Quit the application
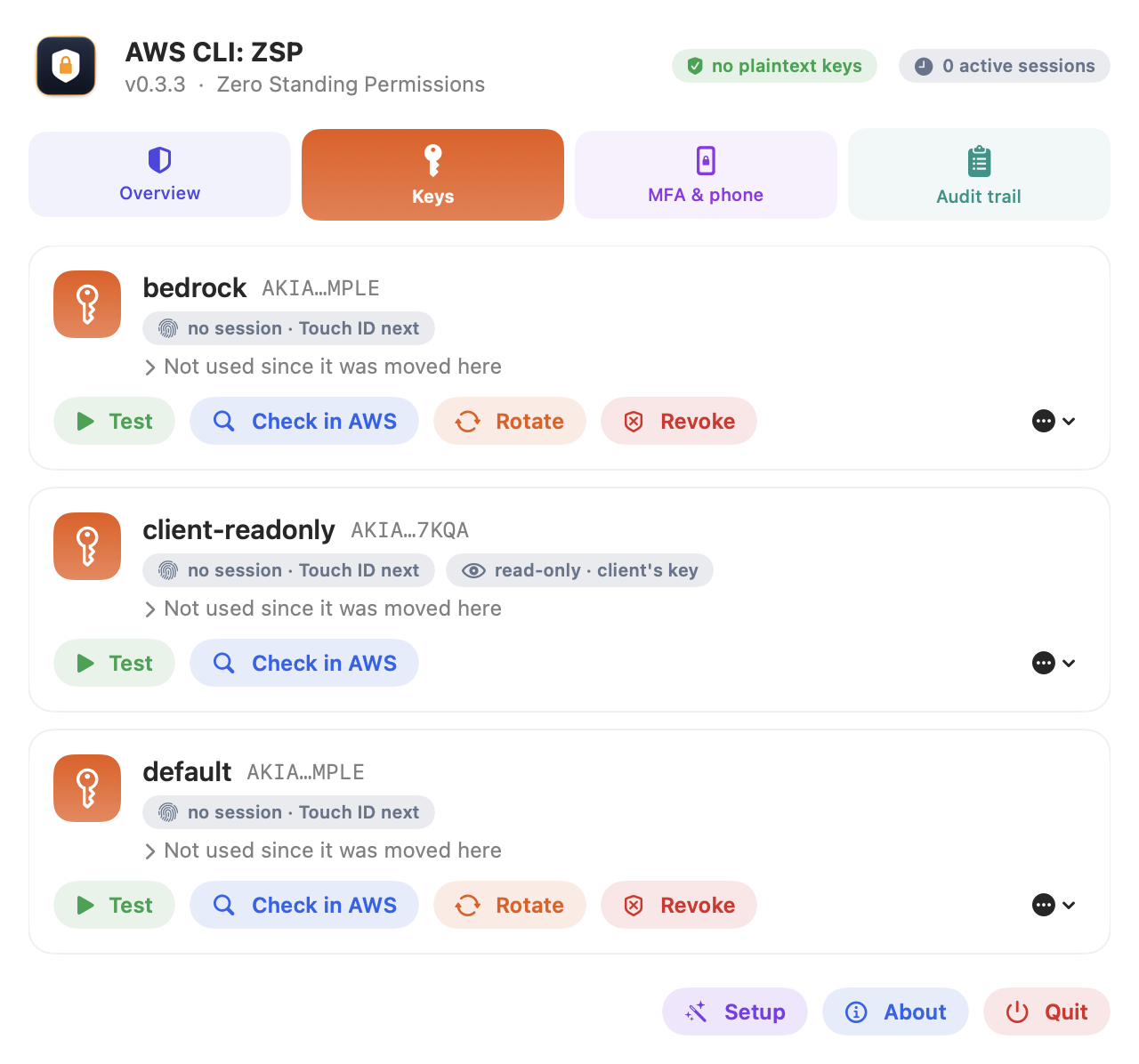Screen dimensions: 1139x1064 point(1047,1012)
